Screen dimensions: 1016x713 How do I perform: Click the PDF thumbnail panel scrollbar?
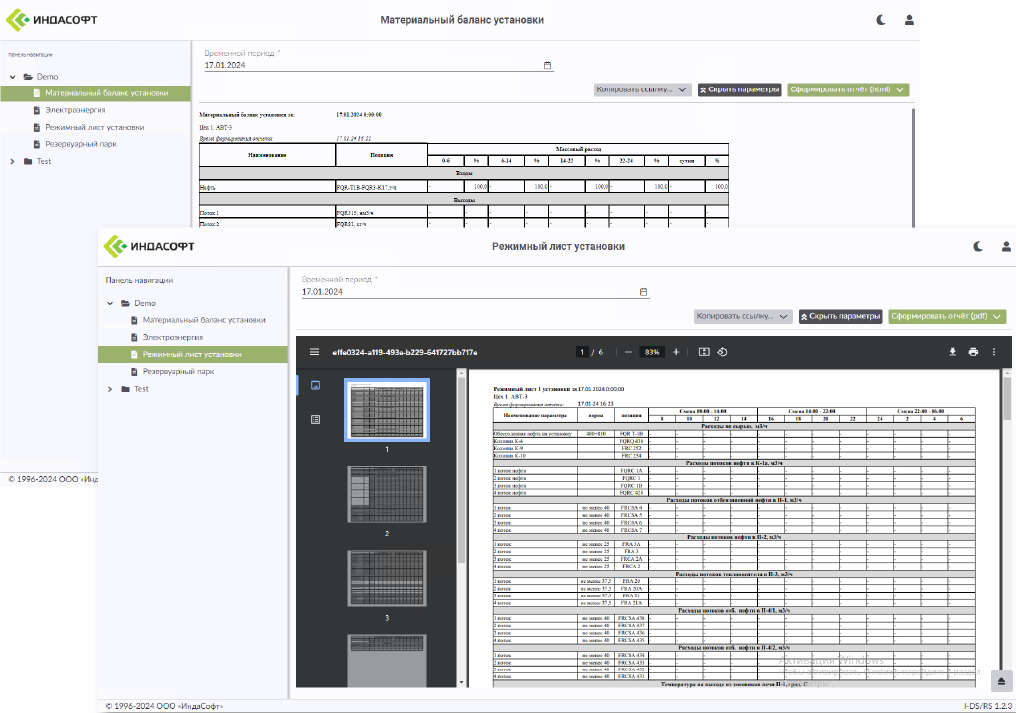click(x=461, y=469)
